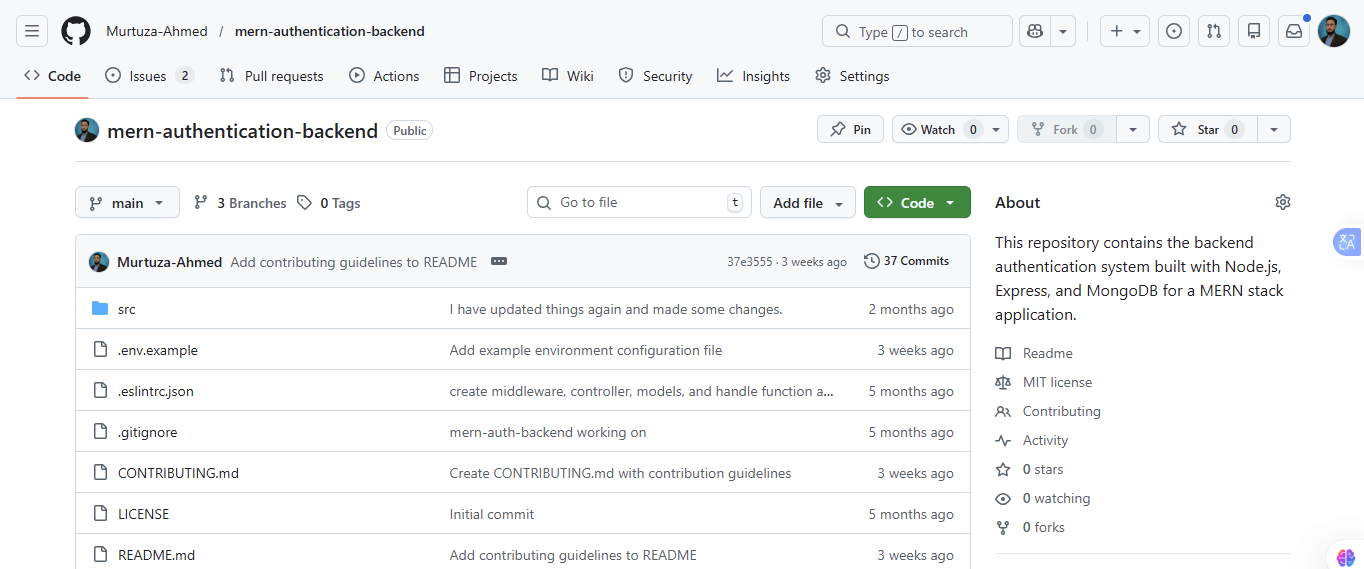
Task: Open the CONTRIBUTING.md file
Action: point(178,473)
